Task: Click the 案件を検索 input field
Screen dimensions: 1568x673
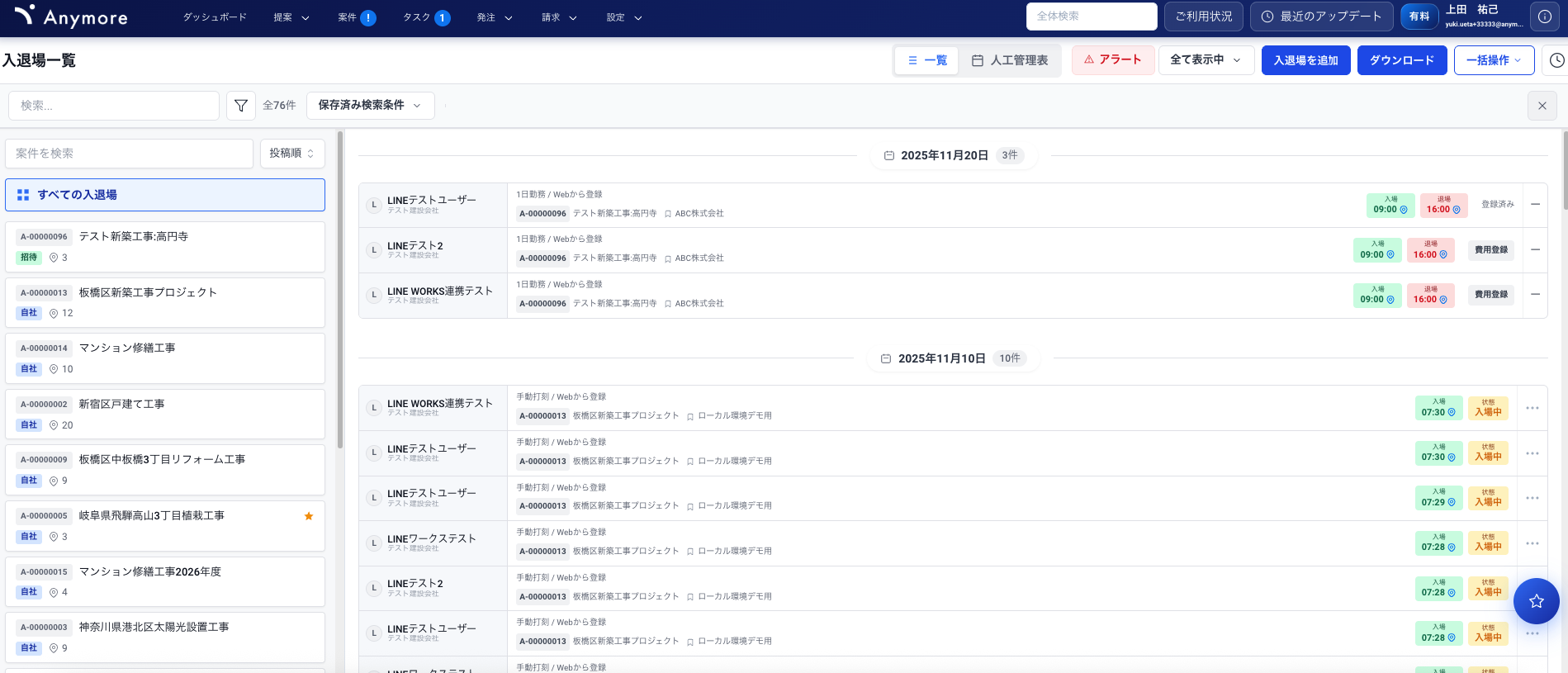Action: pos(130,154)
